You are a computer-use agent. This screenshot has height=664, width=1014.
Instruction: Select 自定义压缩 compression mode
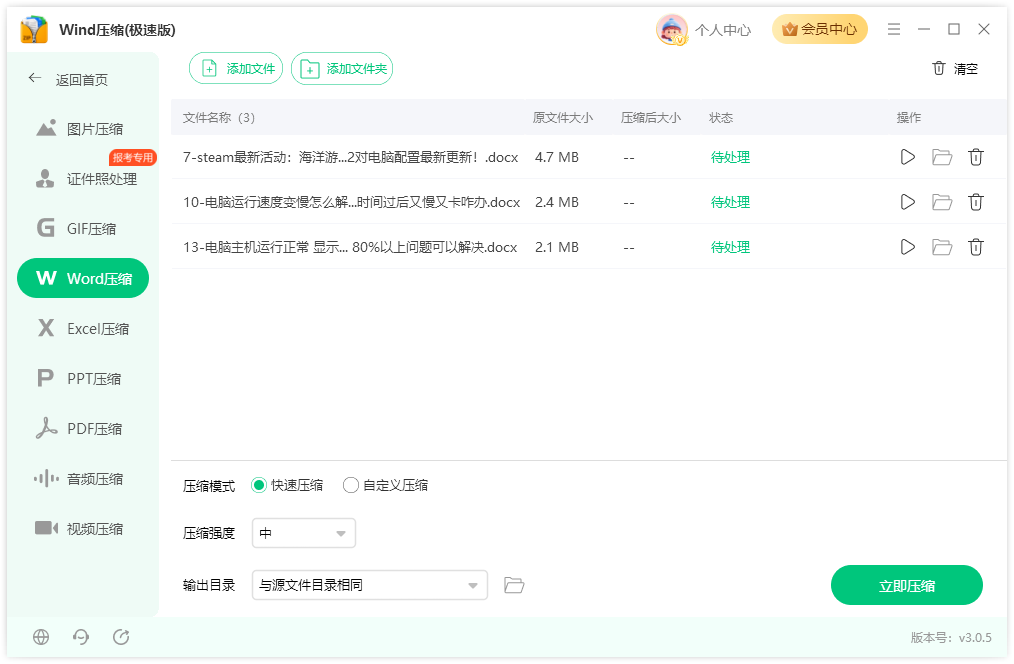(386, 486)
